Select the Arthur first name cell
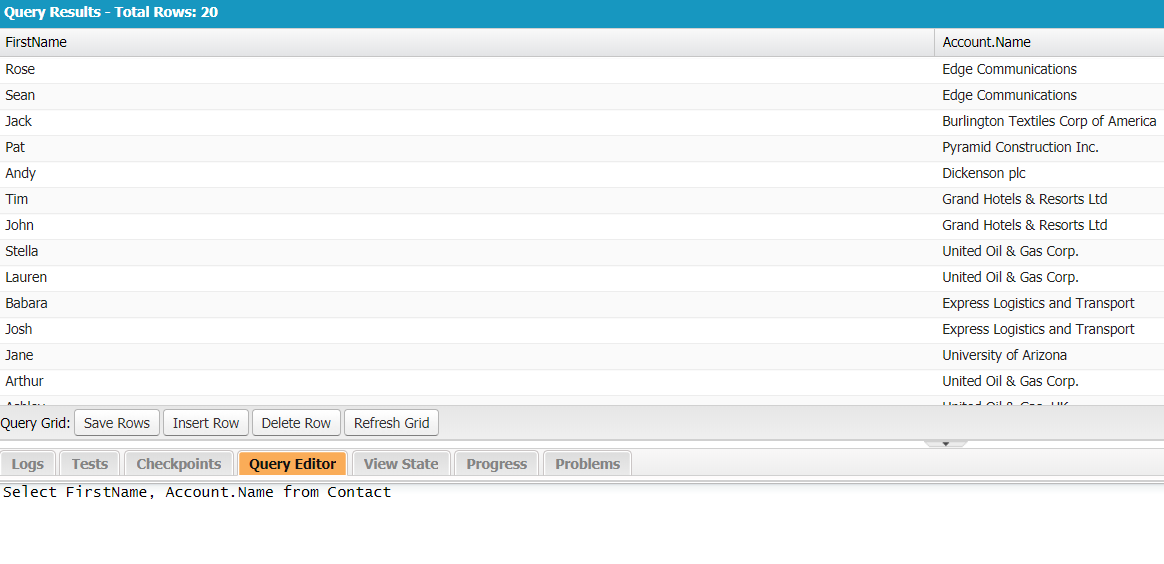The width and height of the screenshot is (1164, 564). pyautogui.click(x=468, y=381)
